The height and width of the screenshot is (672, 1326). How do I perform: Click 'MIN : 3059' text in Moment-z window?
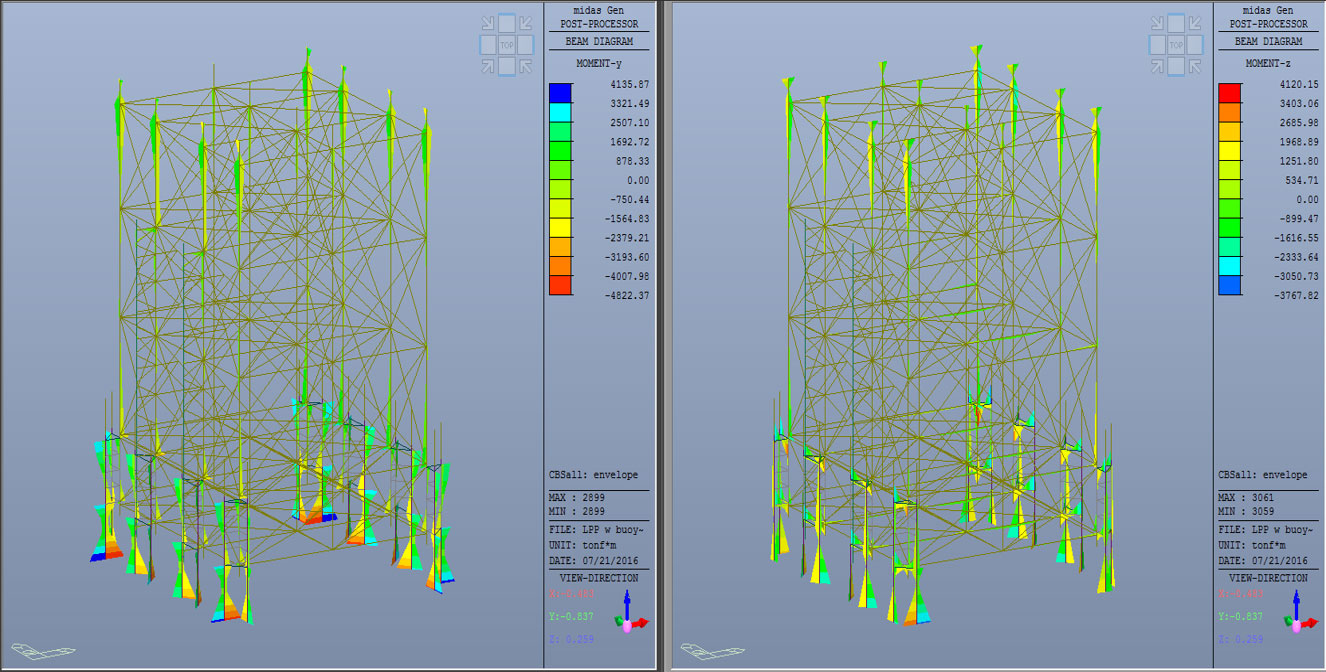1248,512
